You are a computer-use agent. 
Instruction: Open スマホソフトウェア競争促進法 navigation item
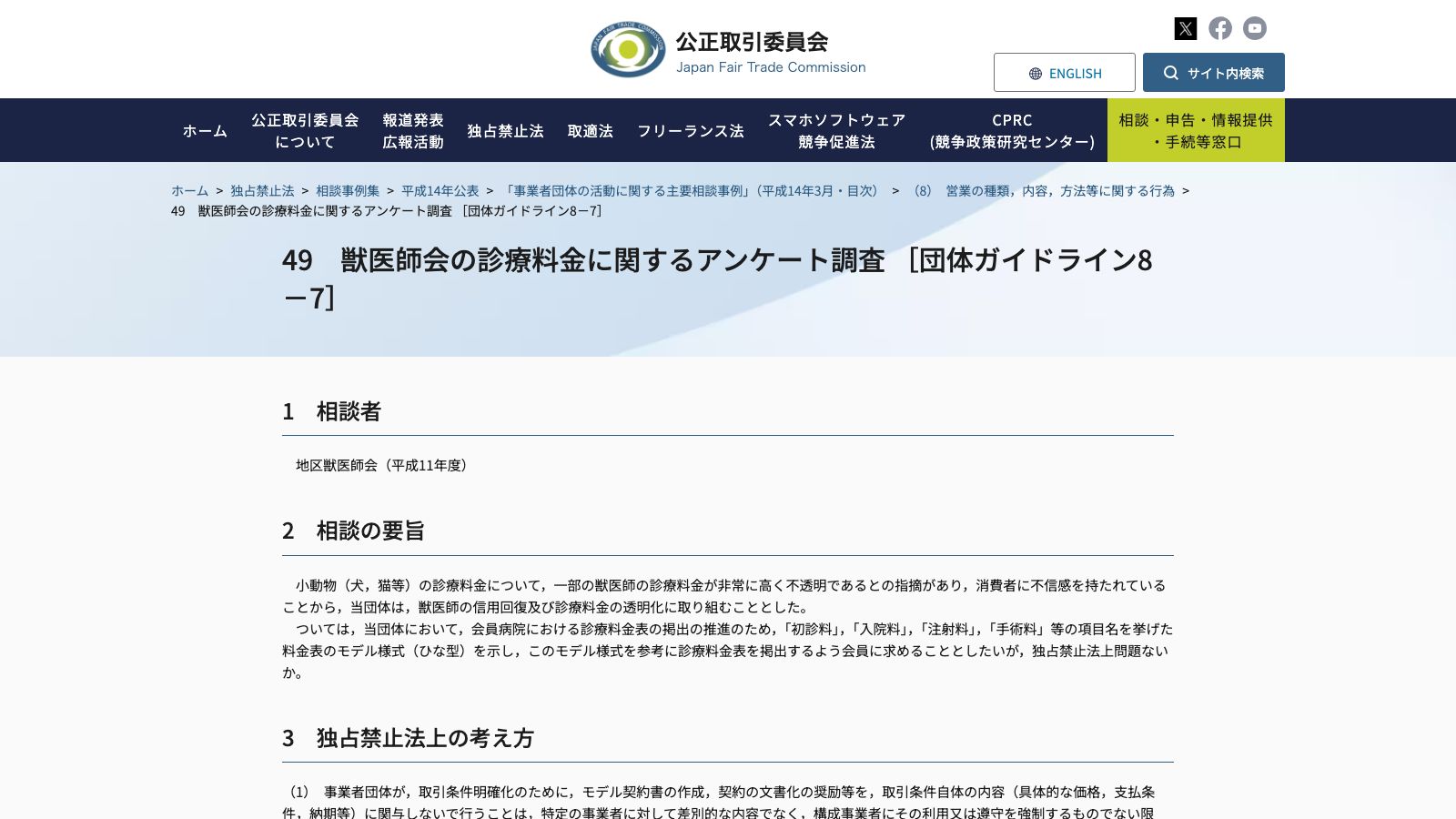[837, 130]
